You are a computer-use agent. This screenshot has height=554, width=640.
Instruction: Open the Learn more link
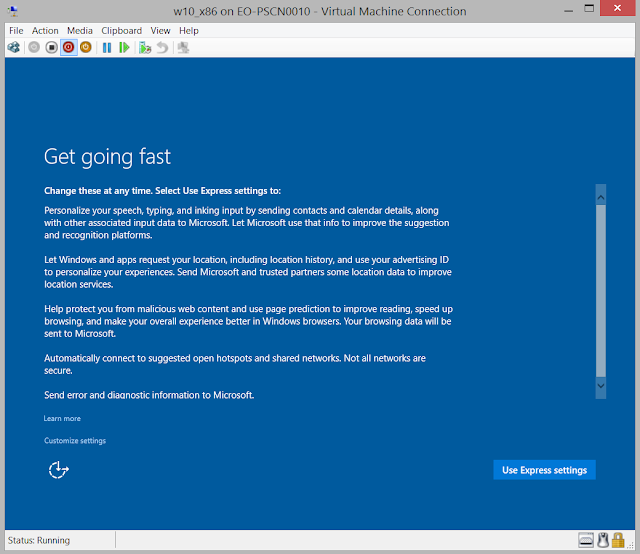coord(62,418)
